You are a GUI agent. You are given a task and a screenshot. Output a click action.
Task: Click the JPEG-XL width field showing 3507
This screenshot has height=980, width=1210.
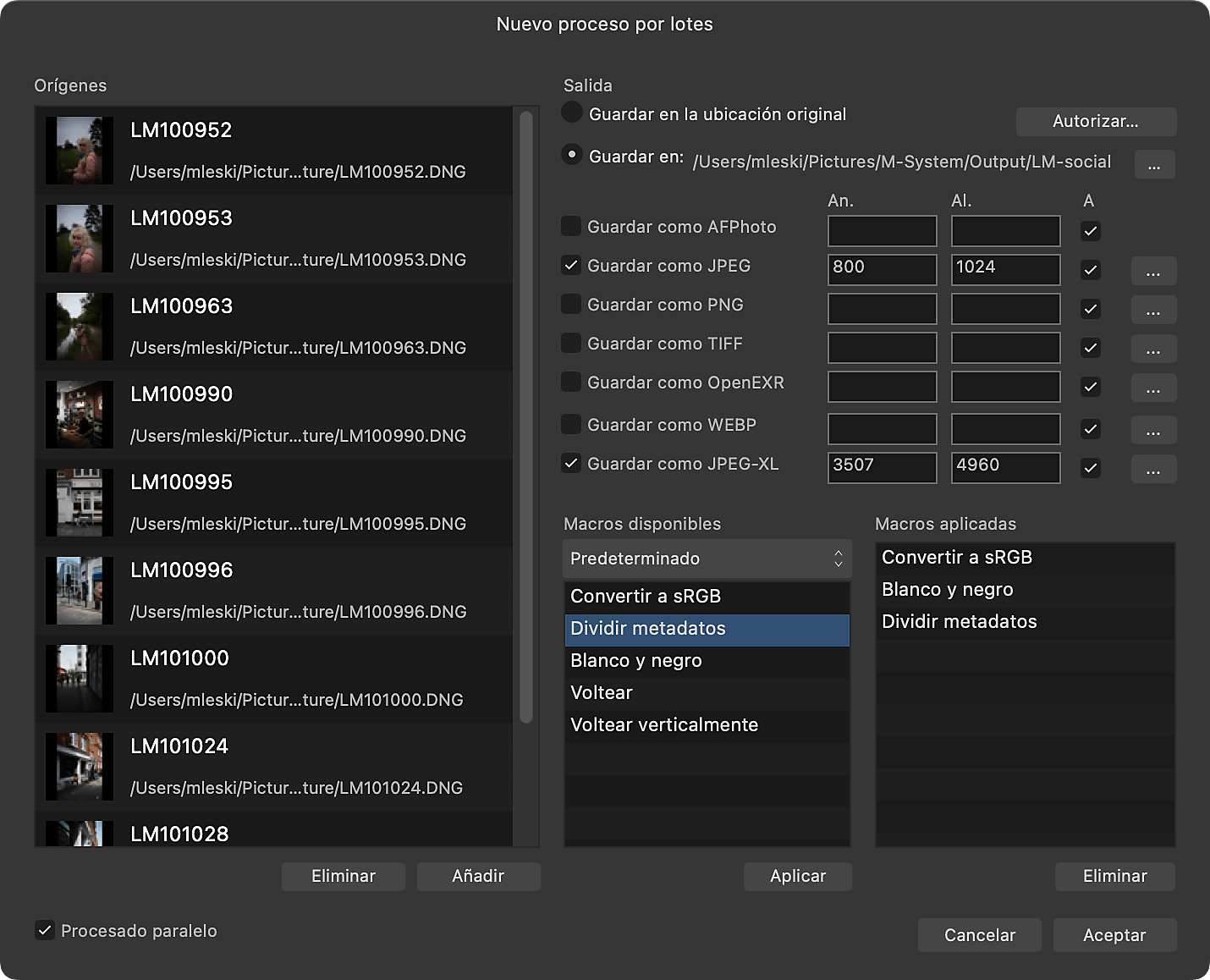[883, 468]
